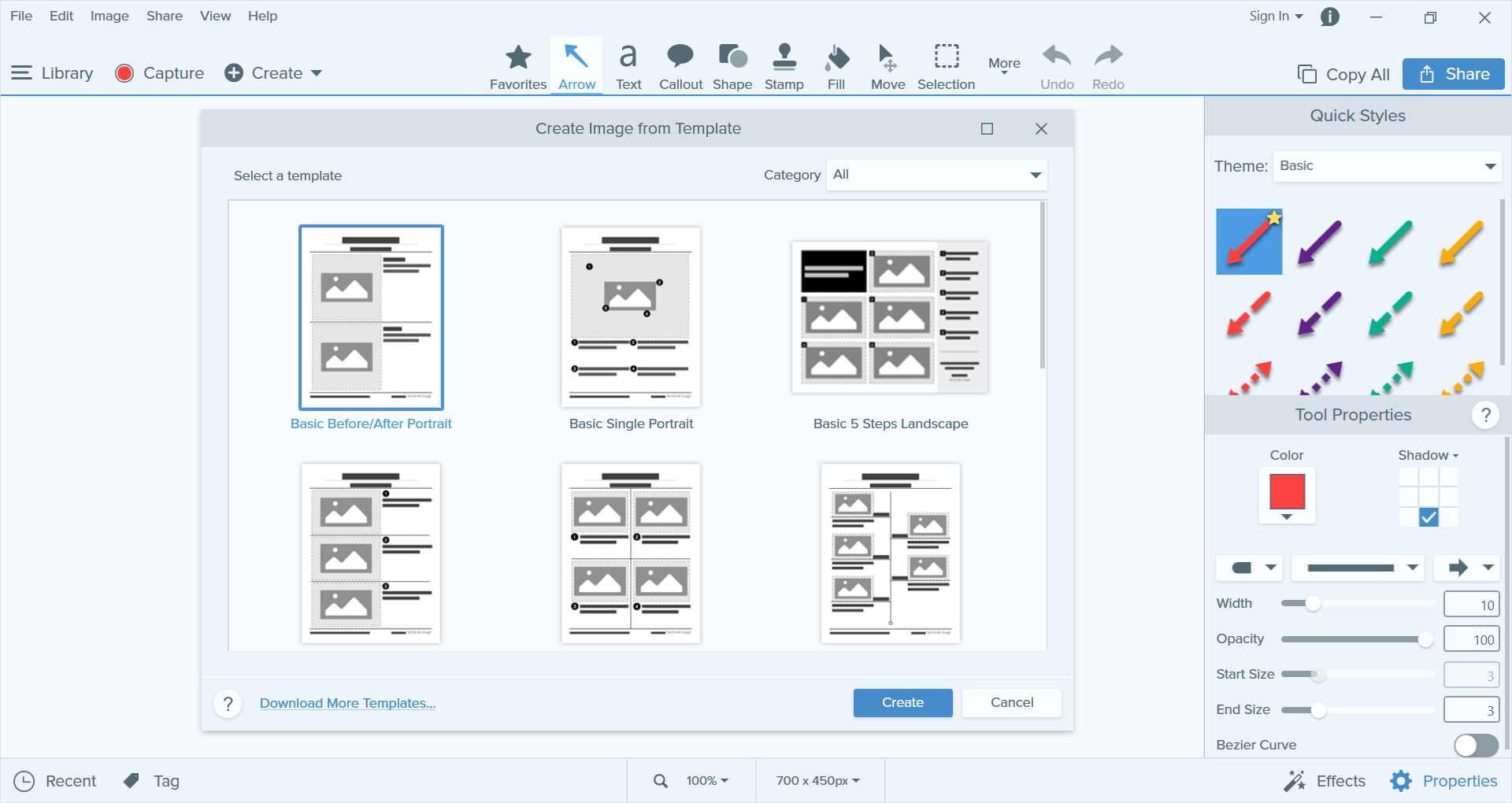Select the Basic 5 Steps Landscape template

pyautogui.click(x=889, y=317)
